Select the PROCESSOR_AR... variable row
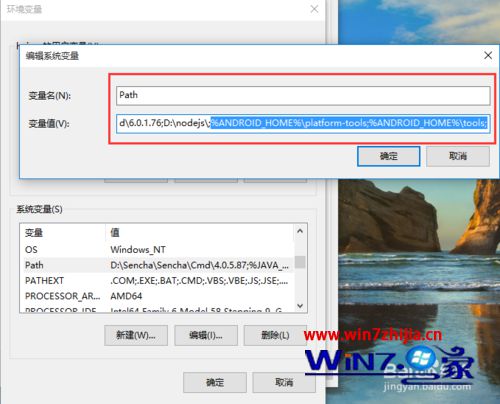Image resolution: width=500 pixels, height=404 pixels. (157, 296)
